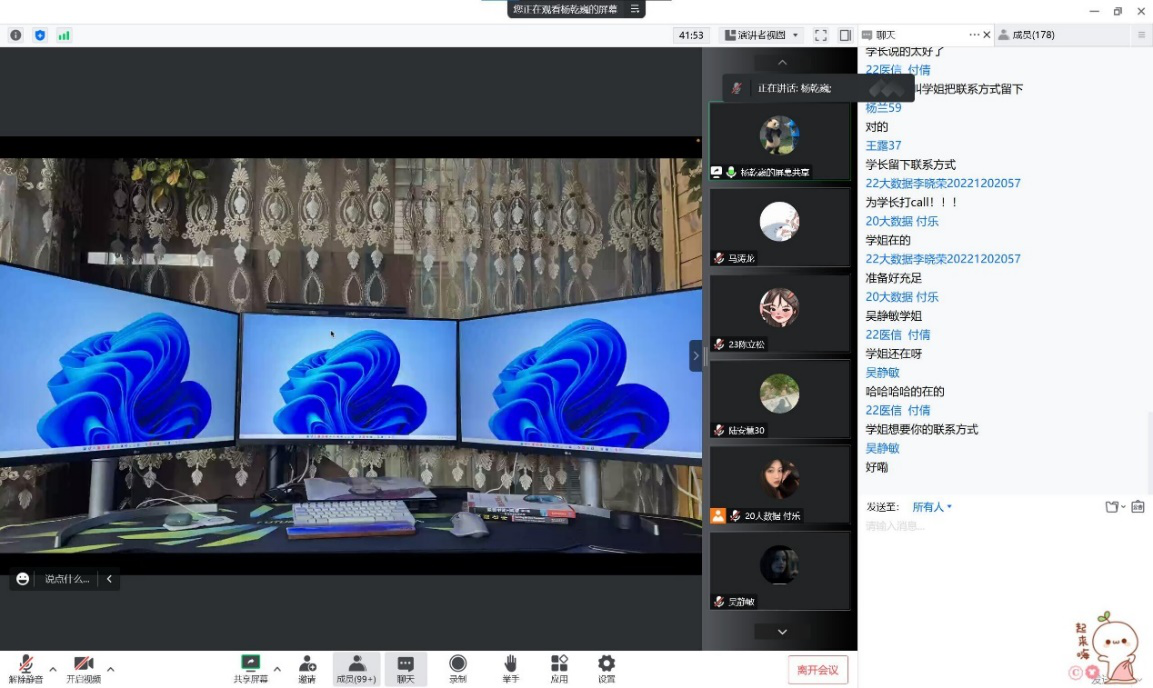Toggle the 成员(99+) members panel

coord(356,669)
